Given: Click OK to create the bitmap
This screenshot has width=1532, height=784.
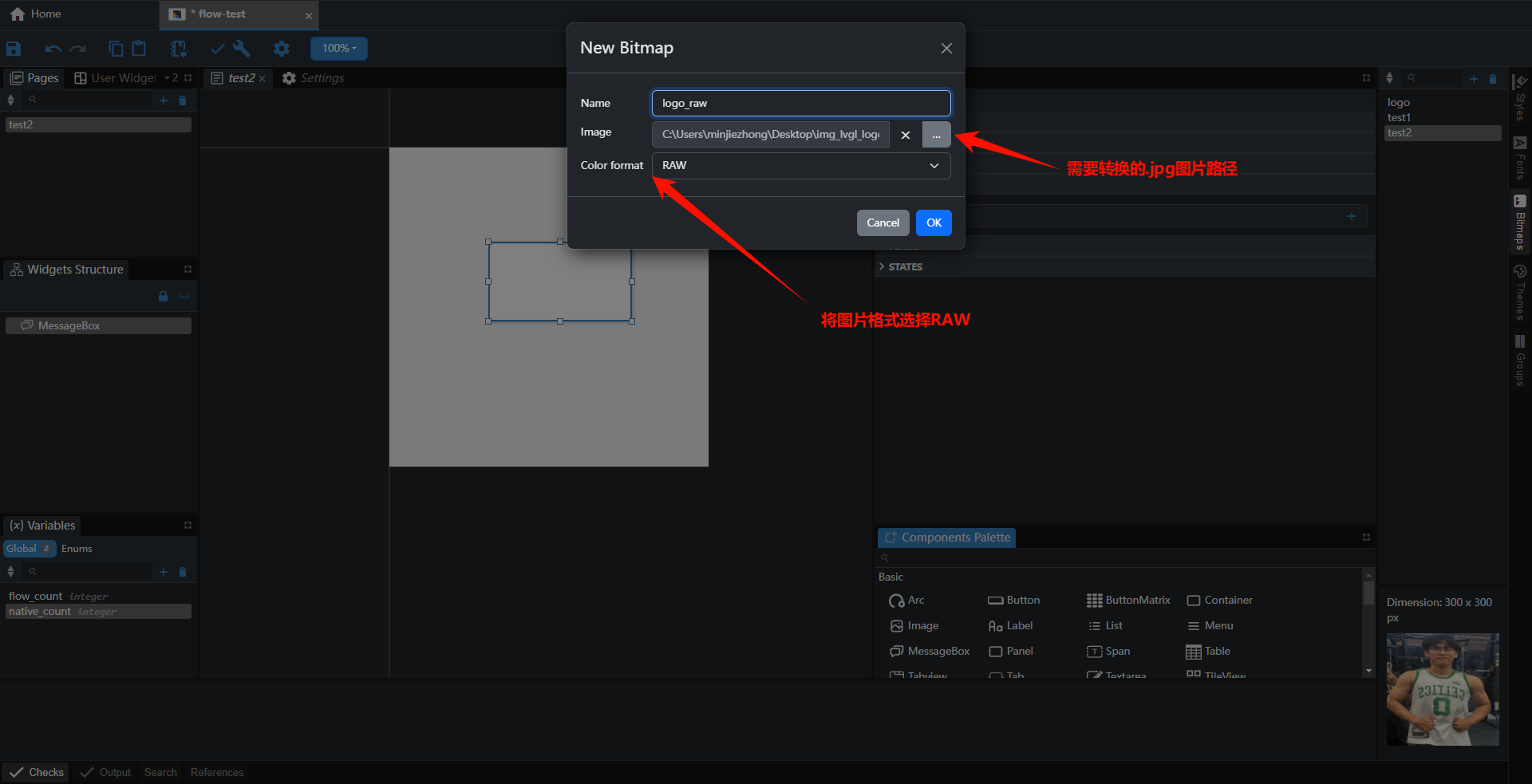Looking at the screenshot, I should pos(934,223).
